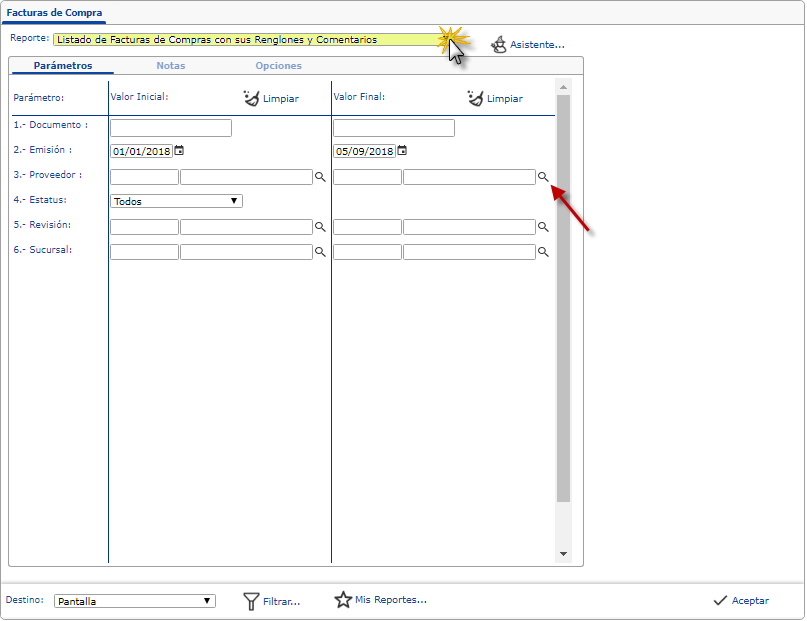Click magnifier for initial Revisión value

click(321, 227)
